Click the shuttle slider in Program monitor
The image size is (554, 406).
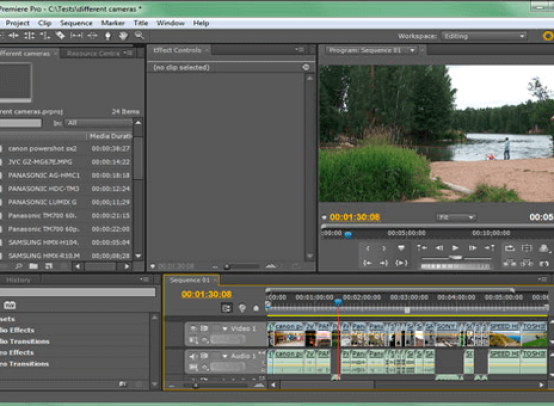click(455, 258)
